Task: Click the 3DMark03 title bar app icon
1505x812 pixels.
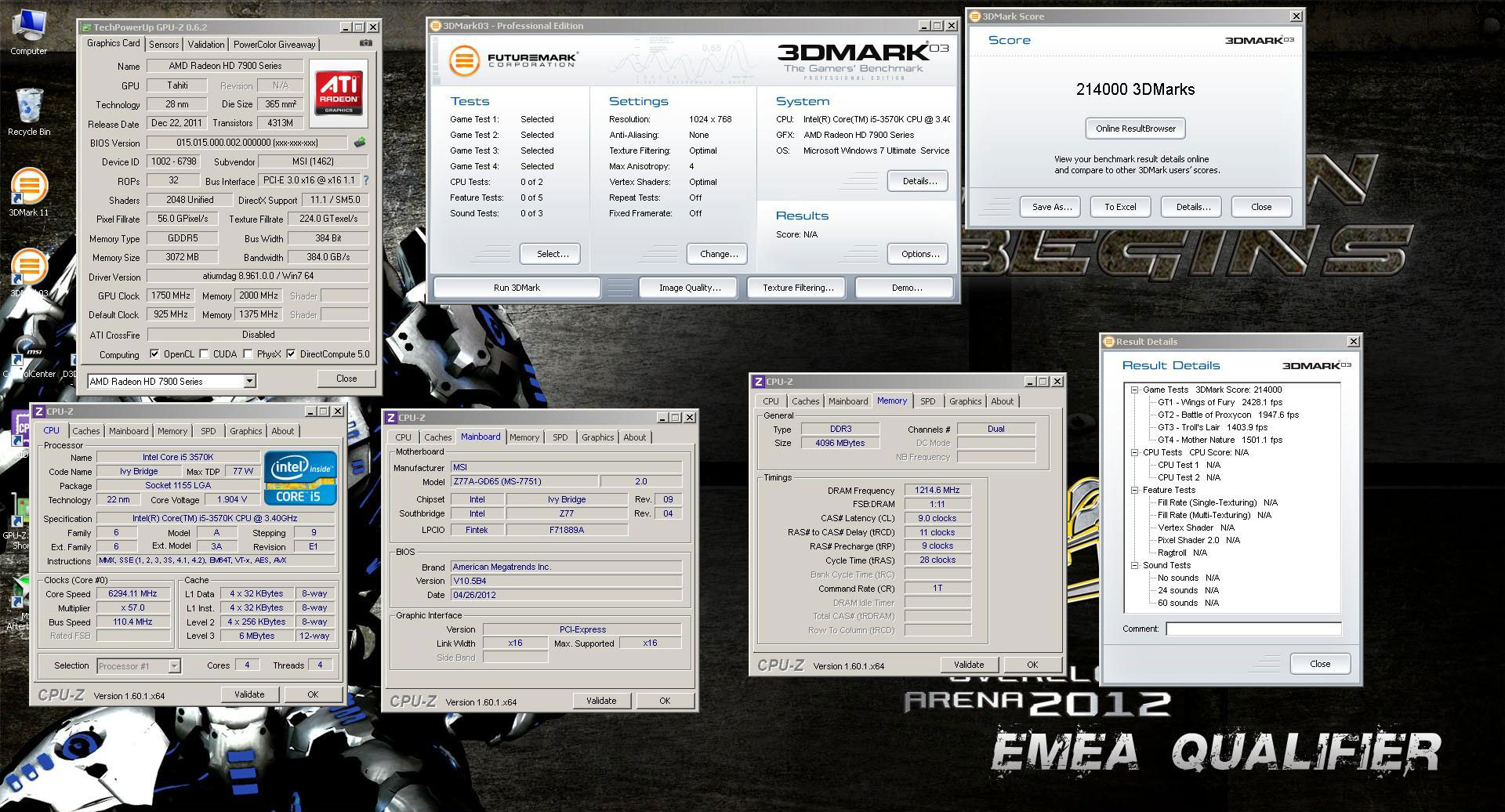Action: pos(436,26)
